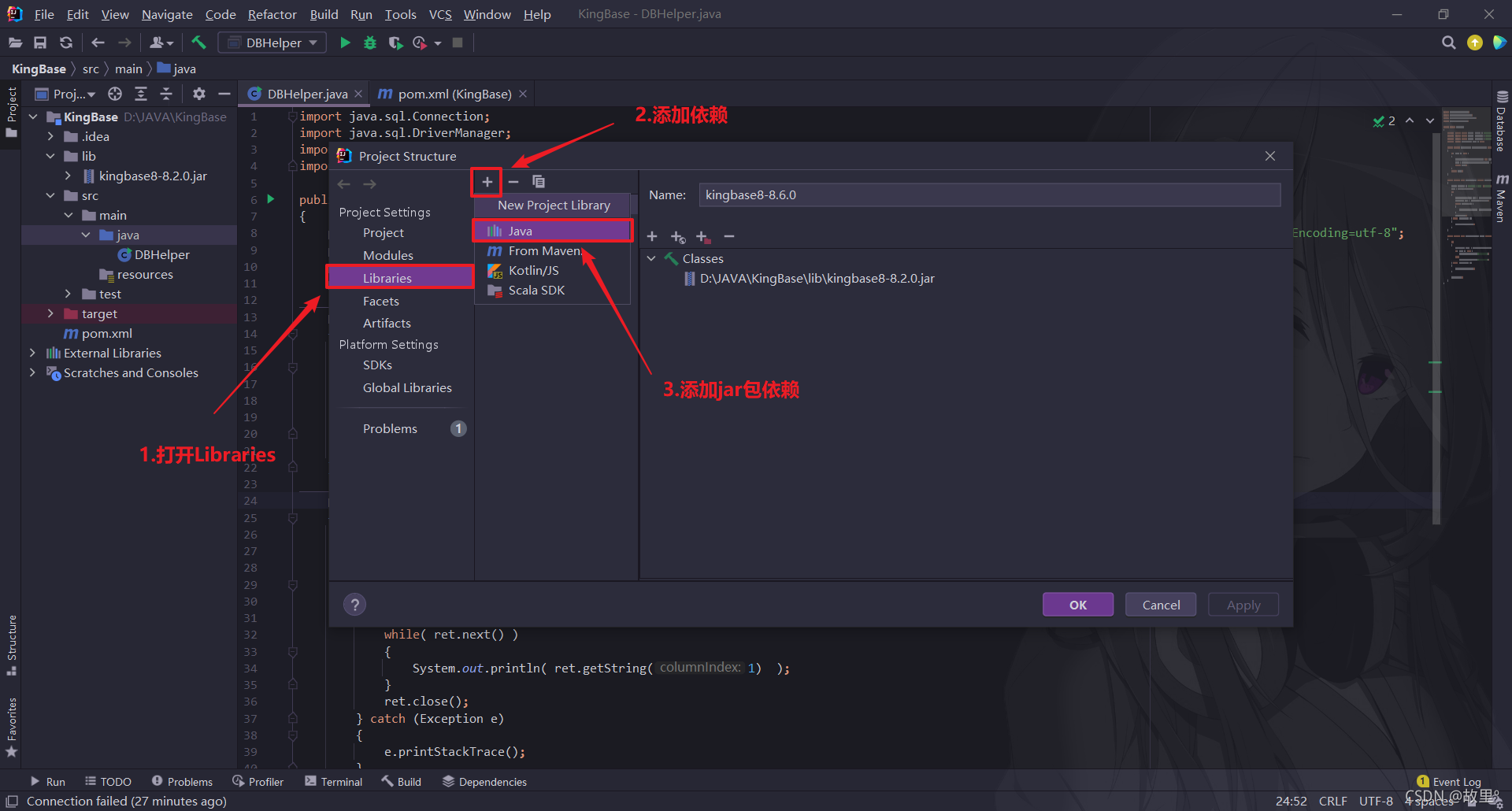Viewport: 1512px width, 811px height.
Task: Click the library Name input field
Action: [989, 194]
